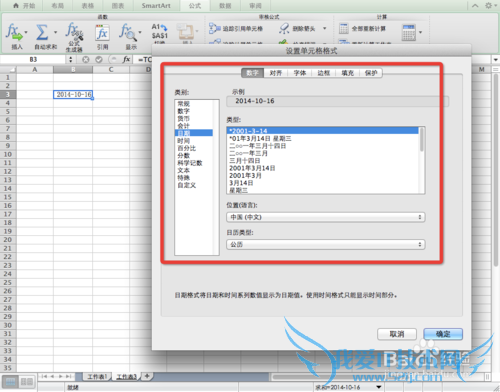This screenshot has width=500, height=392.
Task: Open the SmartArt ribbon tab
Action: tap(156, 6)
